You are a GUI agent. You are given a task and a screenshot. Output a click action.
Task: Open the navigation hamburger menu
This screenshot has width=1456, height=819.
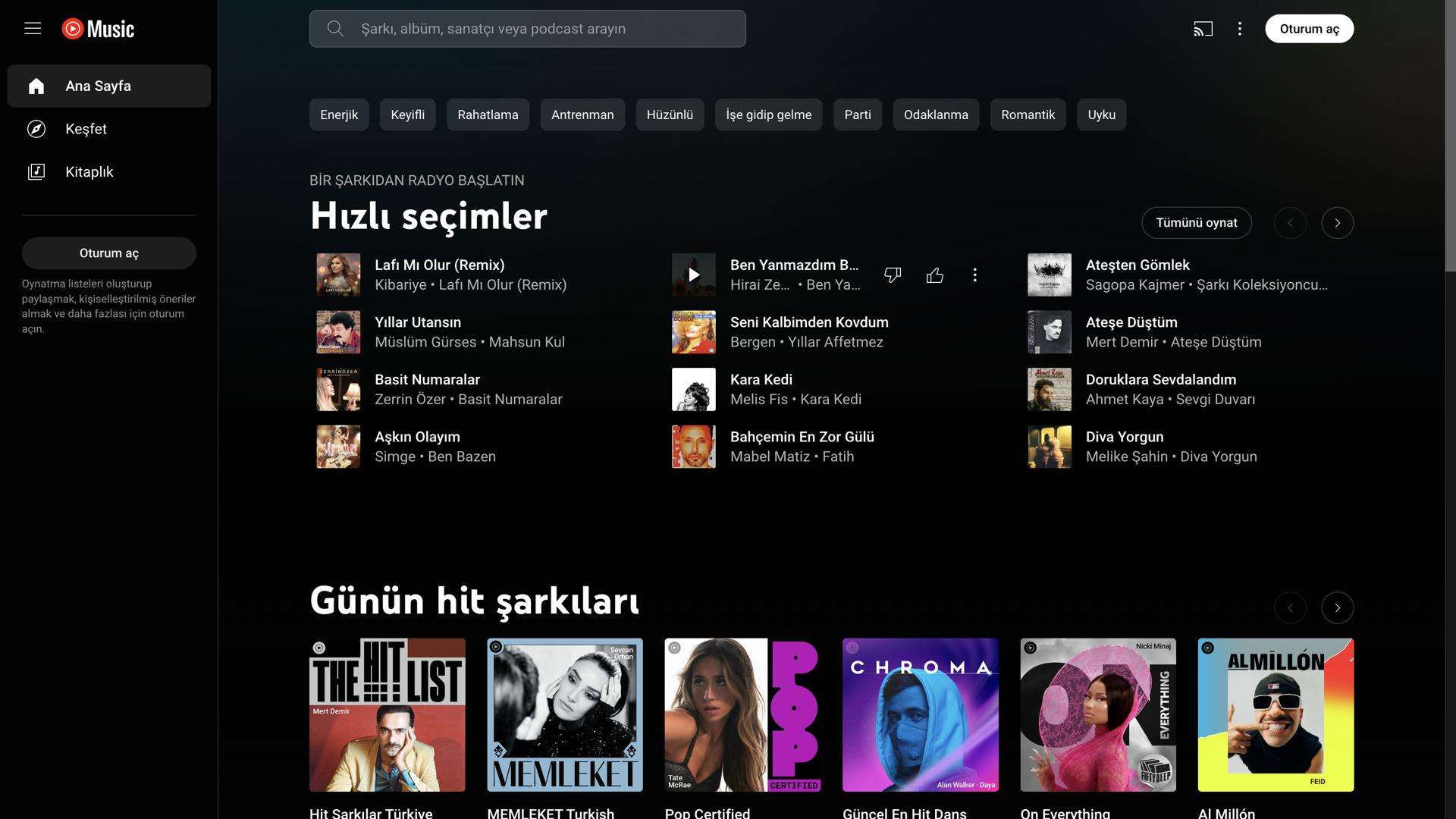[33, 28]
